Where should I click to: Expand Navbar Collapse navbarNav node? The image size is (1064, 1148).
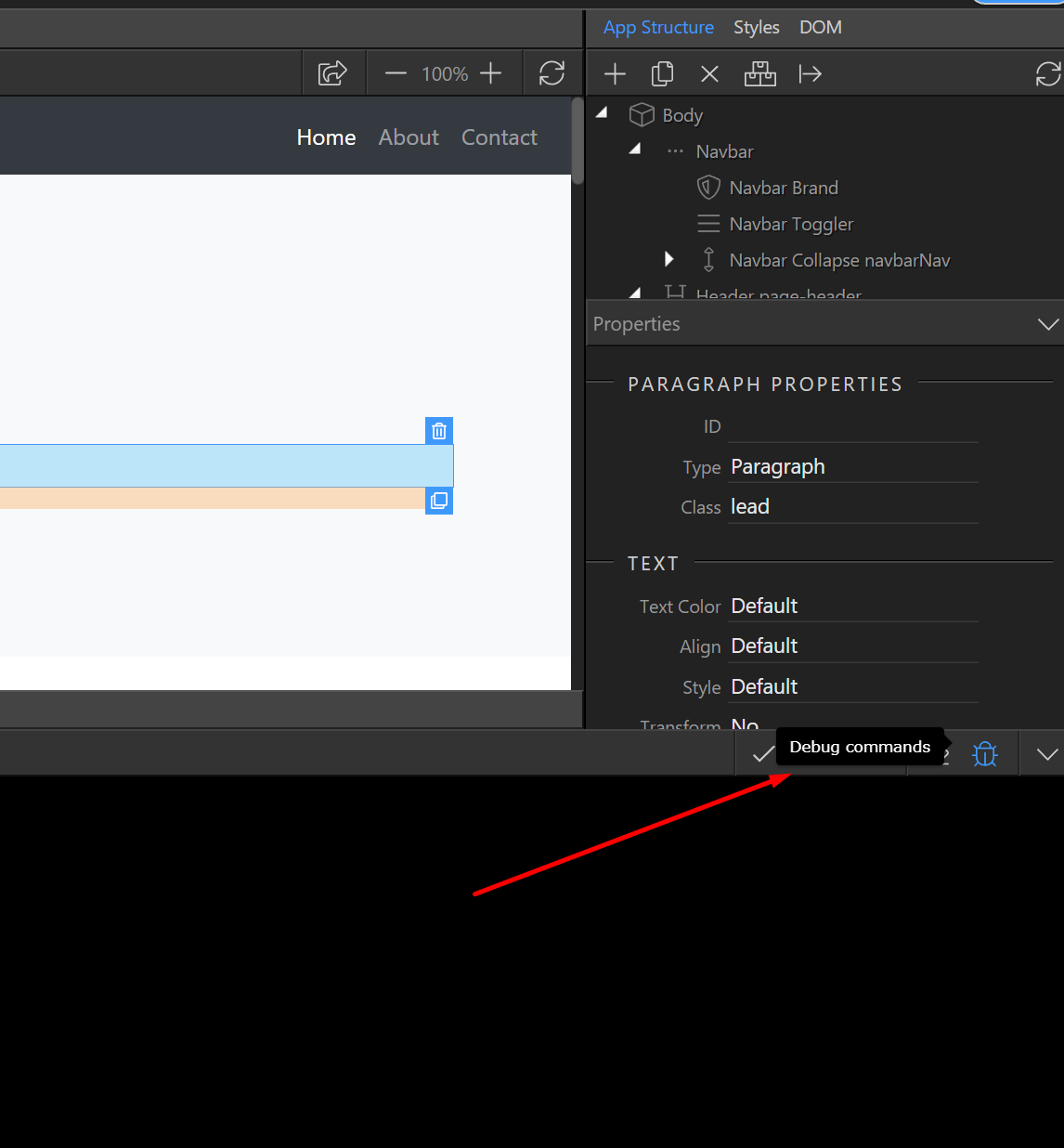pos(668,259)
